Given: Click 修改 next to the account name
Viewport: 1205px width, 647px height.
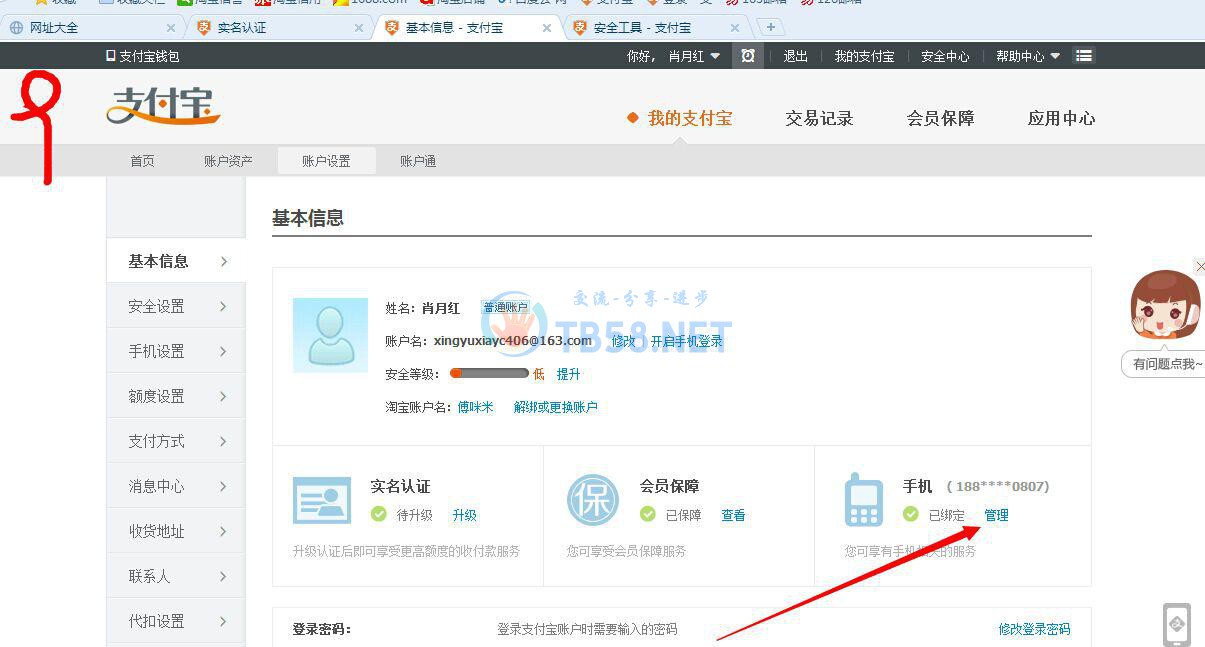Looking at the screenshot, I should pyautogui.click(x=623, y=341).
